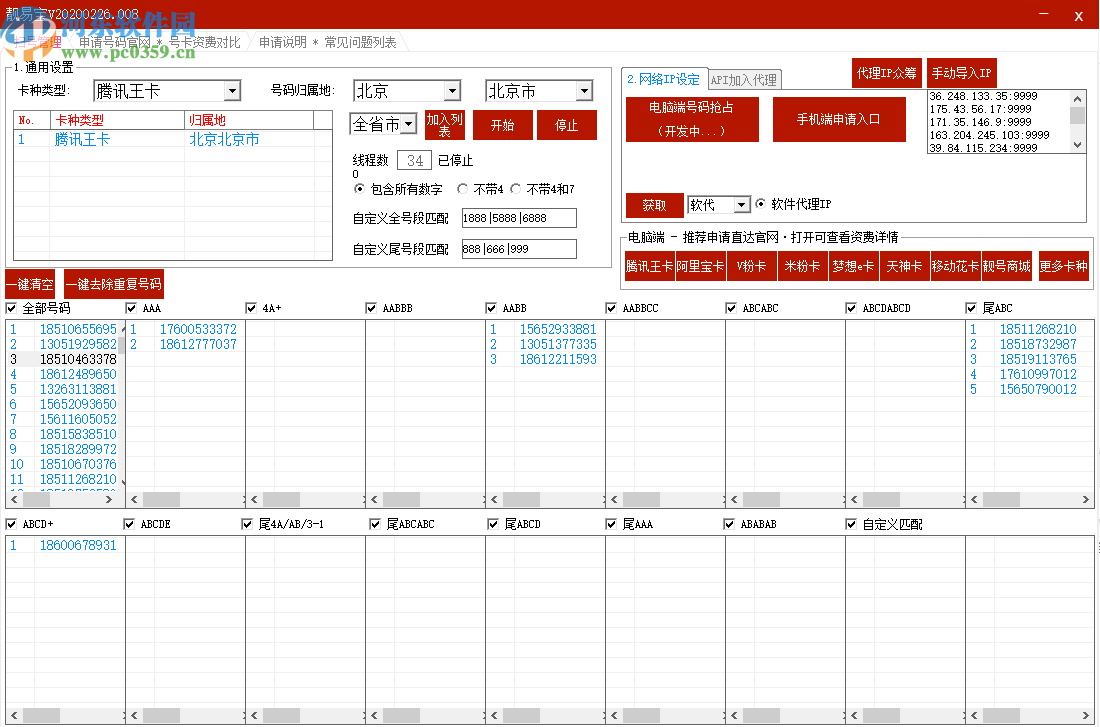Switch to the API加入代理 tab

point(743,80)
